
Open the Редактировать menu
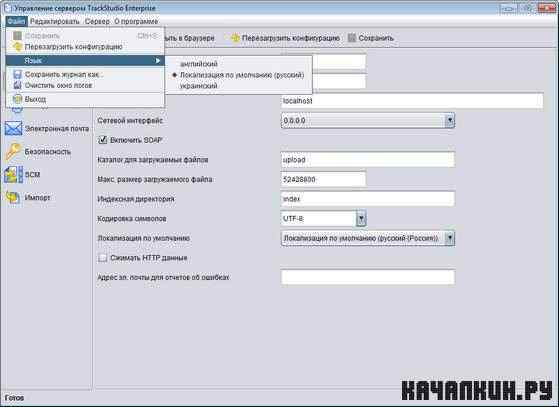coord(55,21)
